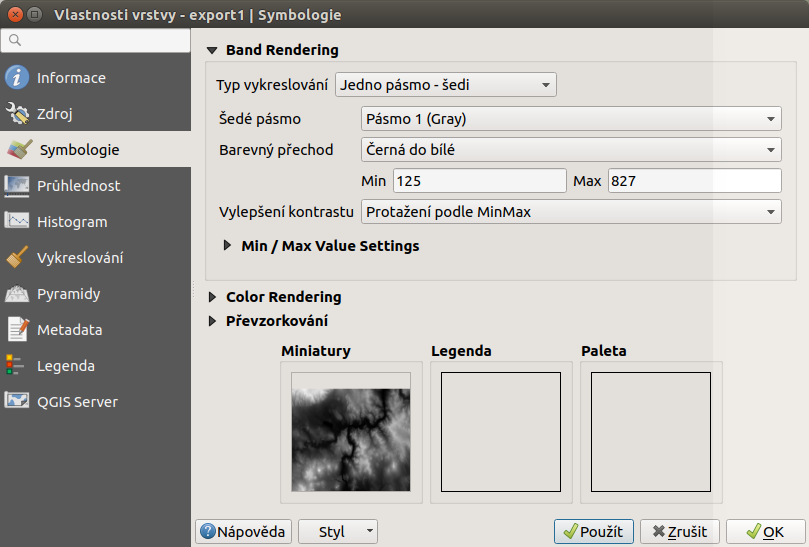Image resolution: width=809 pixels, height=547 pixels.
Task: Open the Průhlednost tab
Action: [95, 186]
